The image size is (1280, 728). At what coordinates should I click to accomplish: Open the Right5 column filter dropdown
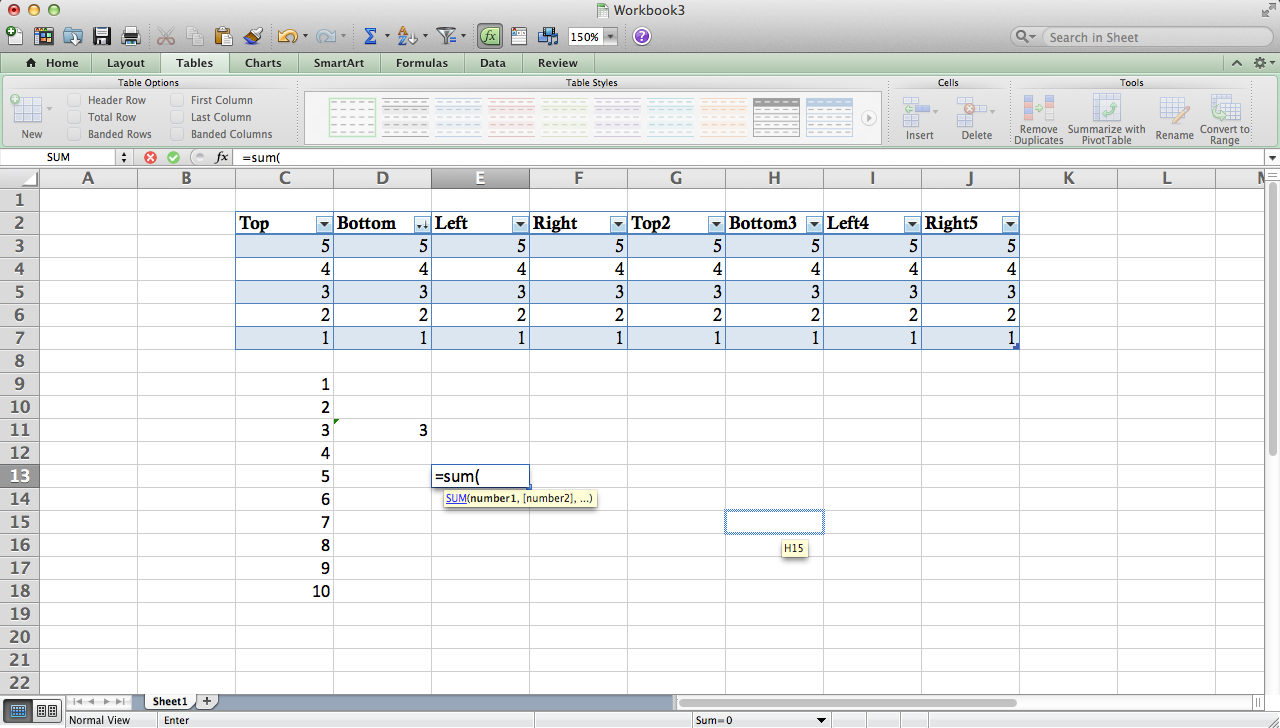pos(1010,223)
